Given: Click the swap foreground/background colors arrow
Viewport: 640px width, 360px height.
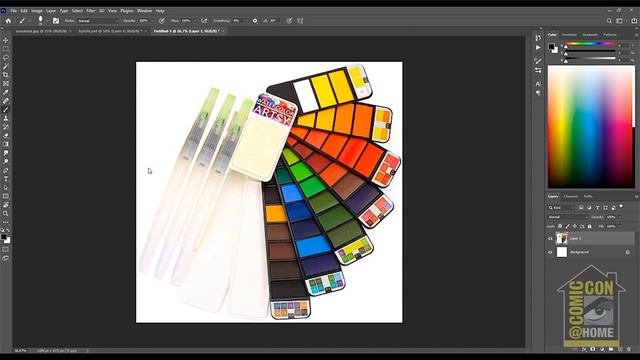Looking at the screenshot, I should click(8, 231).
